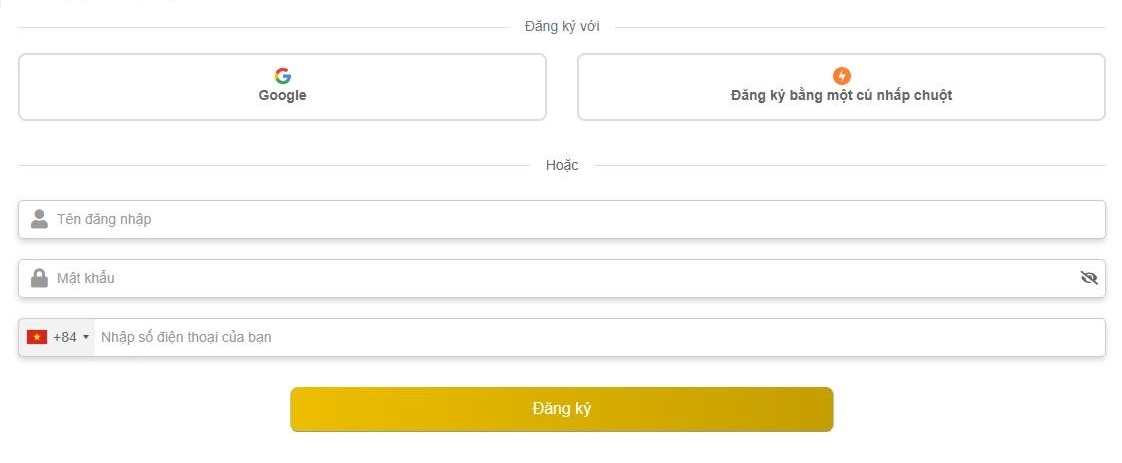This screenshot has height=463, width=1122.
Task: Click the orange lightning bolt icon
Action: [841, 76]
